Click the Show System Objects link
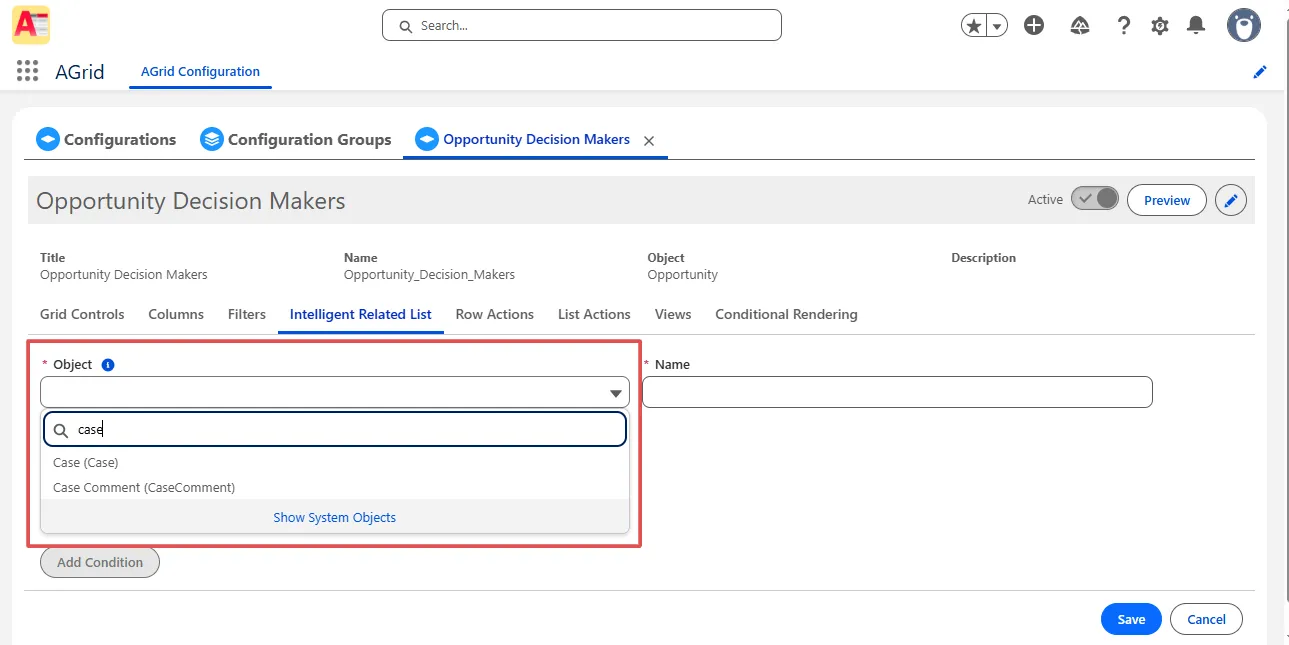This screenshot has height=645, width=1289. click(334, 517)
